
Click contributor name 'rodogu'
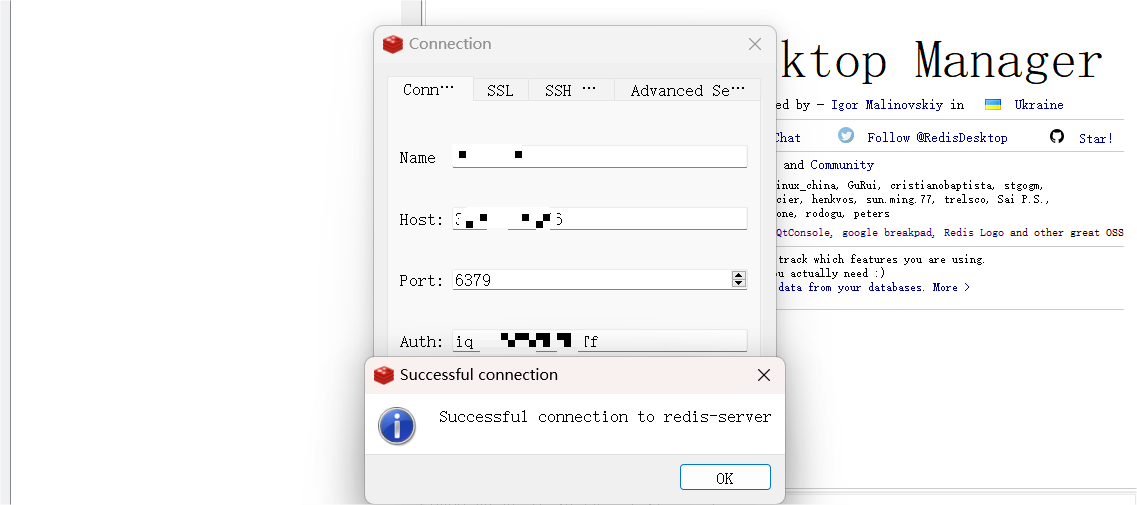tap(824, 214)
